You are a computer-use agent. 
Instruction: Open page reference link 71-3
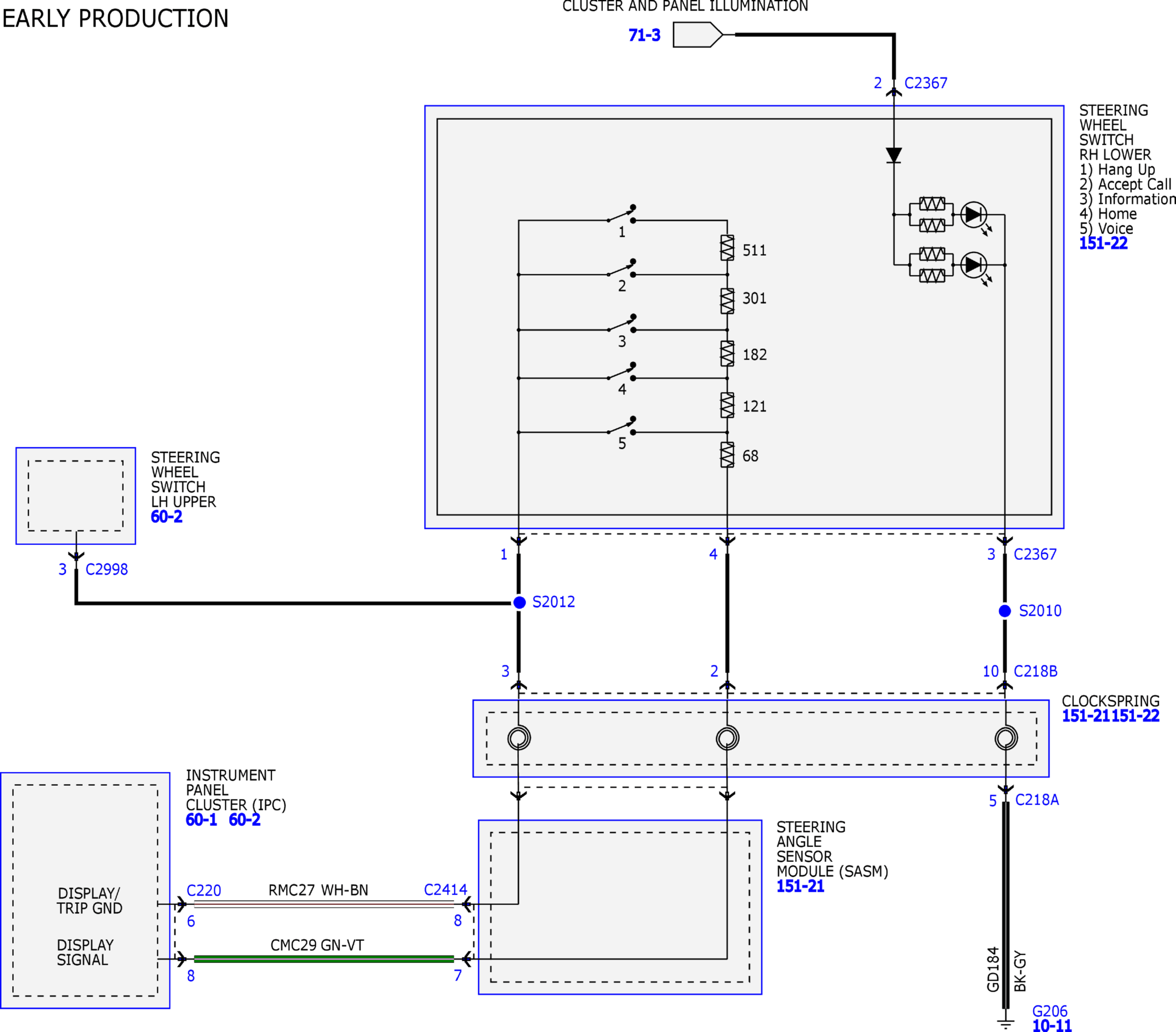click(644, 35)
